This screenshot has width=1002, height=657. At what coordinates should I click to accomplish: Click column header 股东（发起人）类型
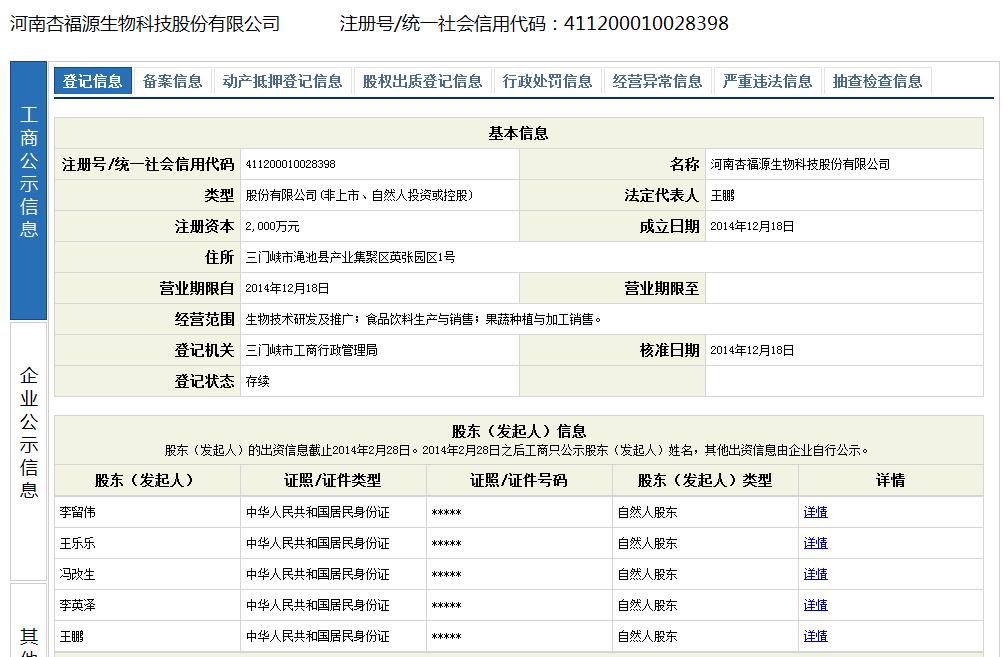705,480
